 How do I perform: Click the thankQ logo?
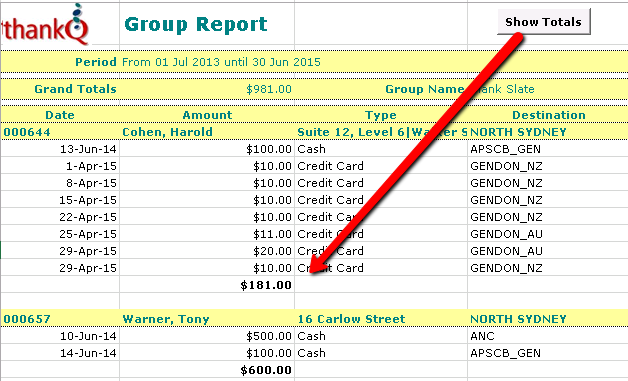(x=44, y=24)
